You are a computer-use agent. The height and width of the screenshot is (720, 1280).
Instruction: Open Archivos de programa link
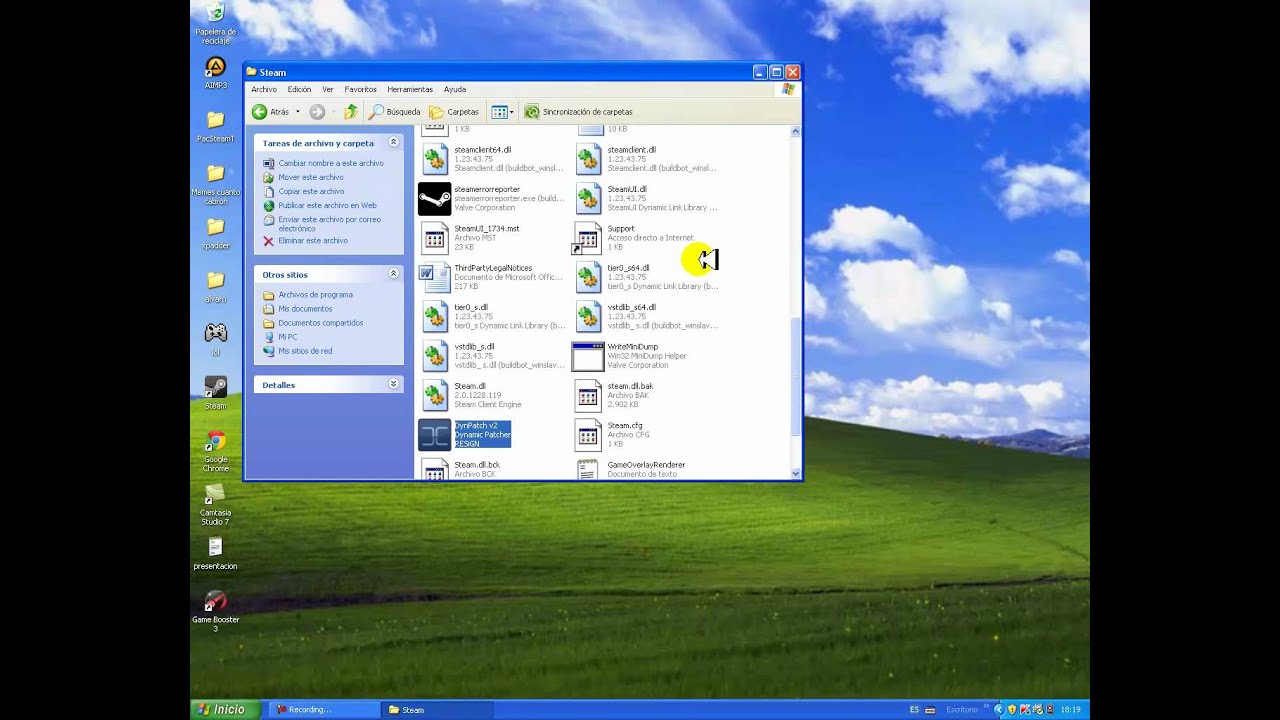coord(315,295)
